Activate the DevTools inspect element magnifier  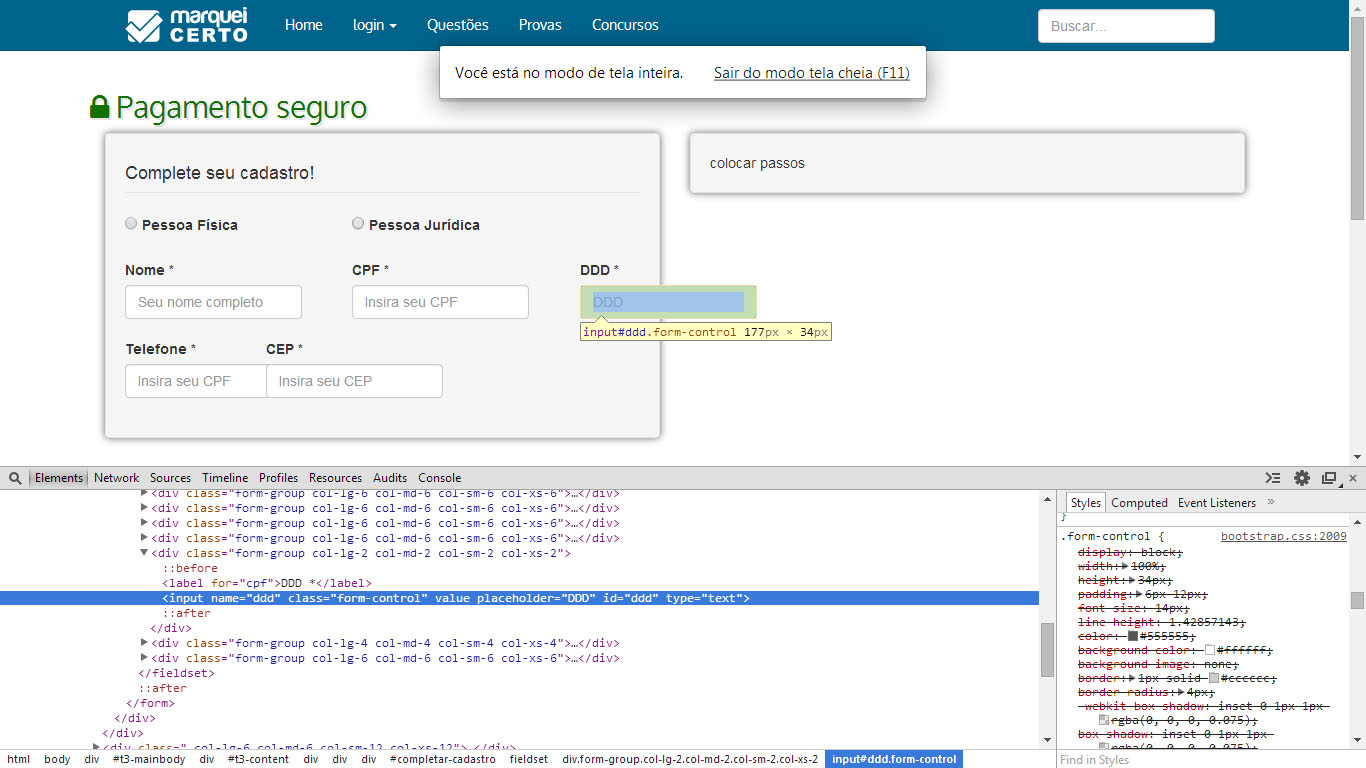click(x=15, y=478)
